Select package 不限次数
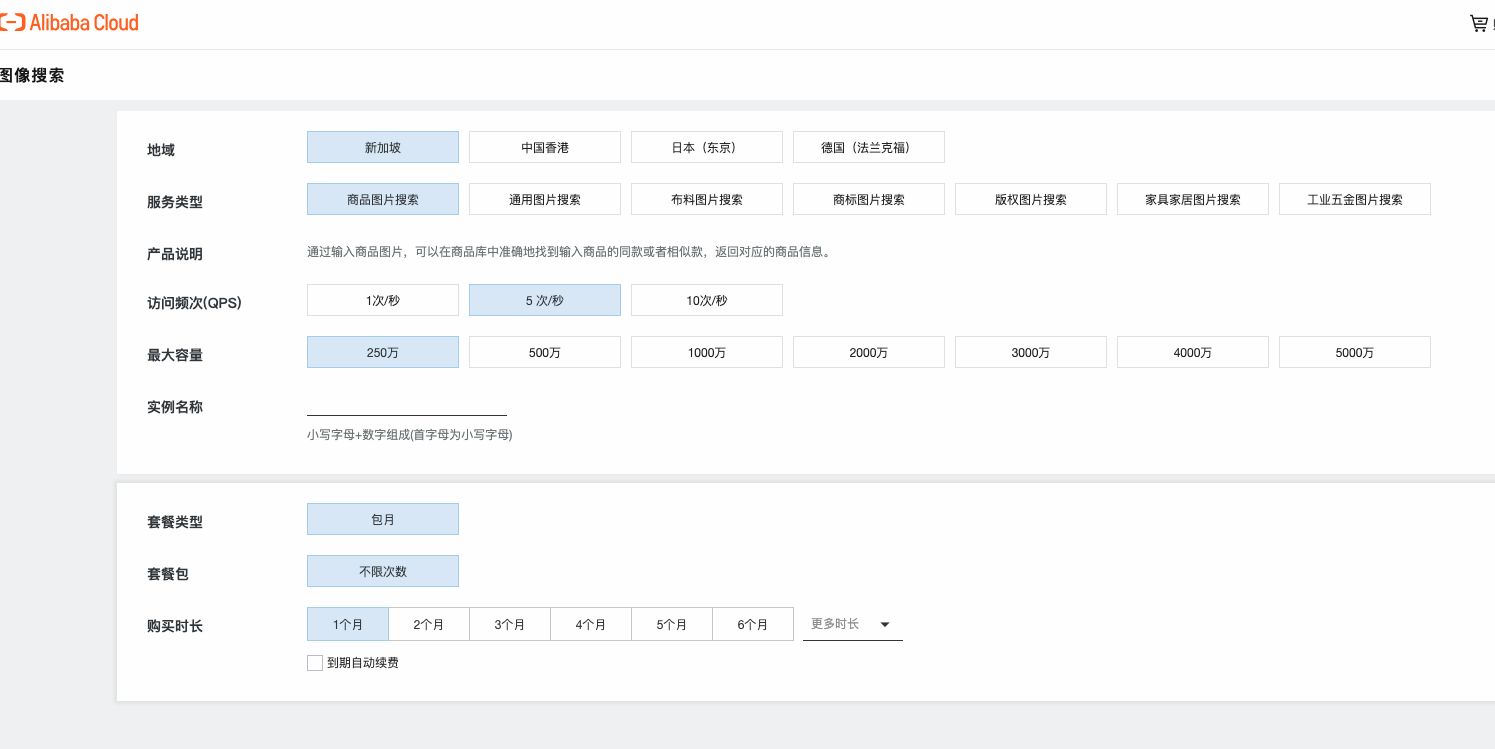 (383, 571)
